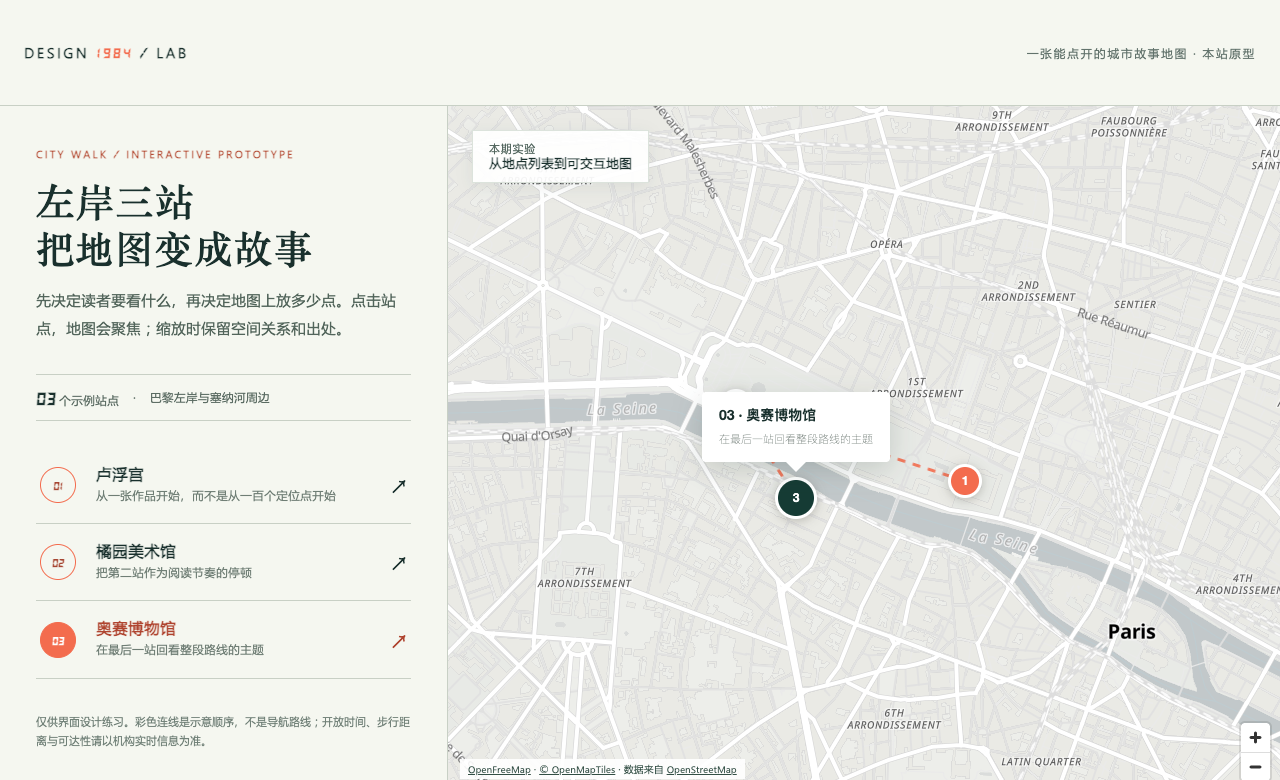Select the 02 number badge for 橘园美术馆
1280x780 pixels.
coord(58,563)
